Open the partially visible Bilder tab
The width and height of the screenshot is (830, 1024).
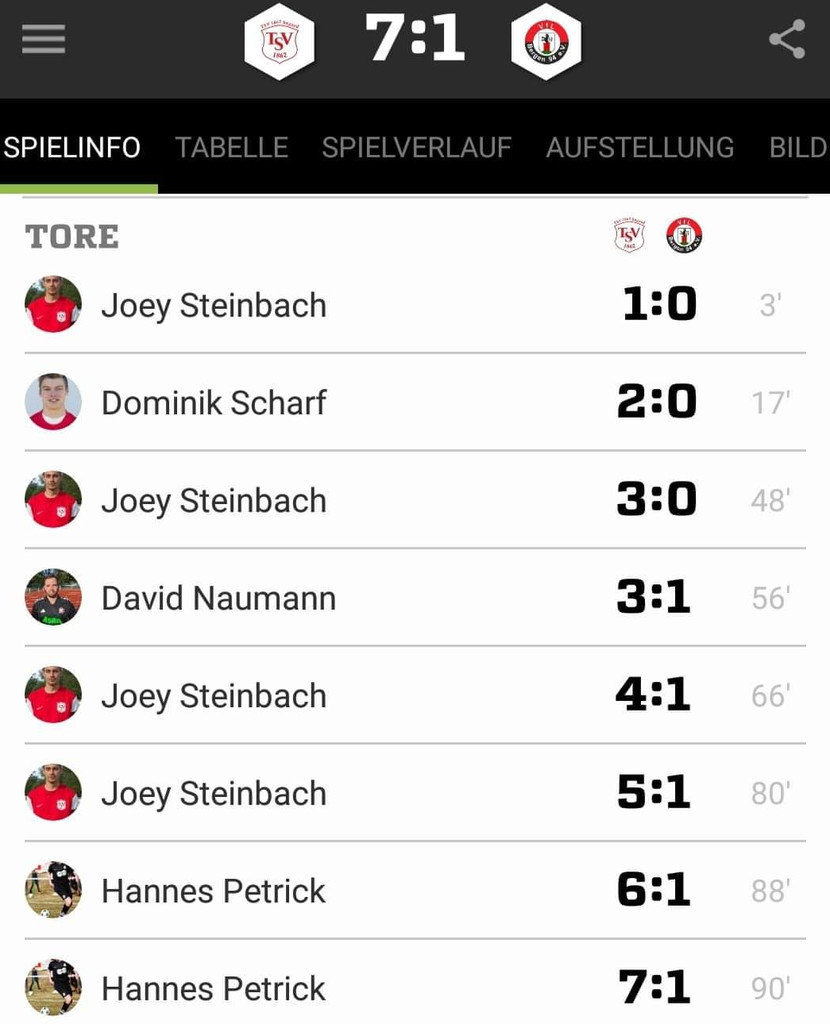coord(799,148)
